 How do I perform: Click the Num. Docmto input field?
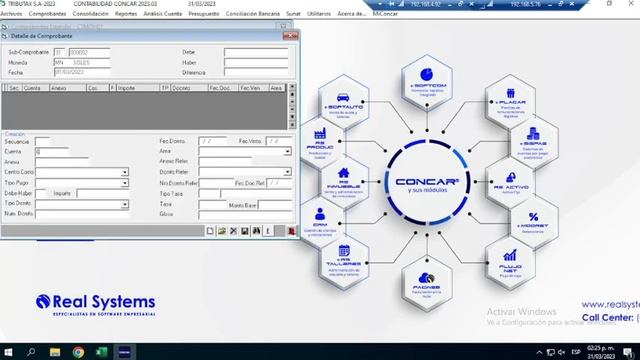pyautogui.click(x=82, y=214)
